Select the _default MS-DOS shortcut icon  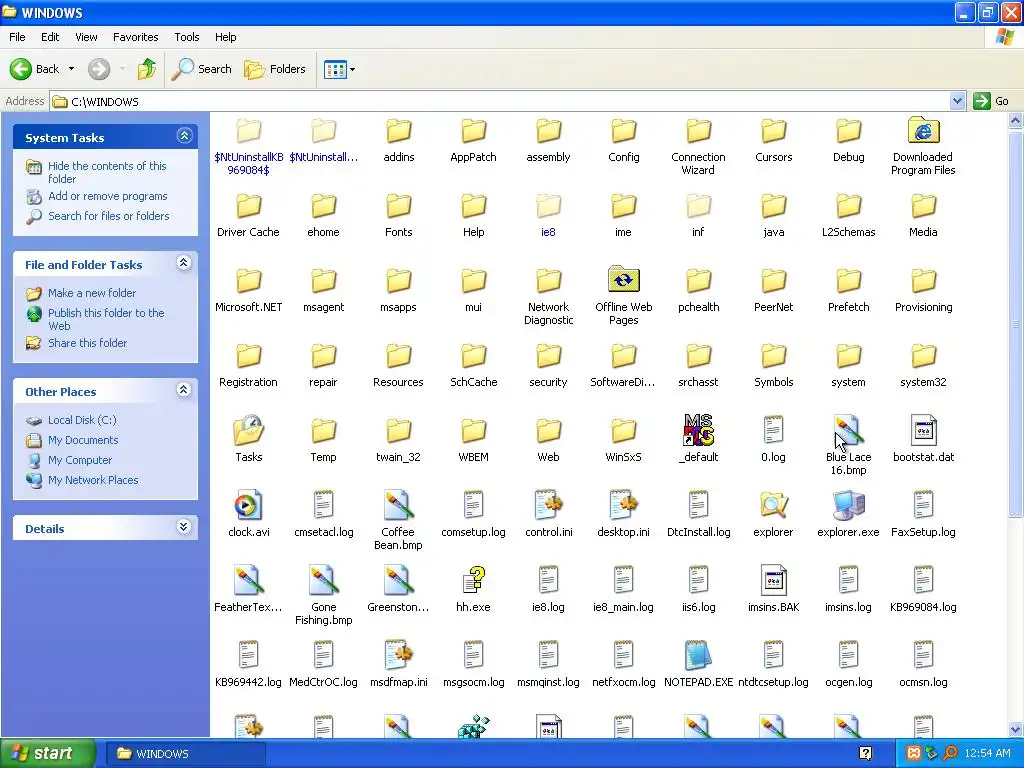coord(698,430)
